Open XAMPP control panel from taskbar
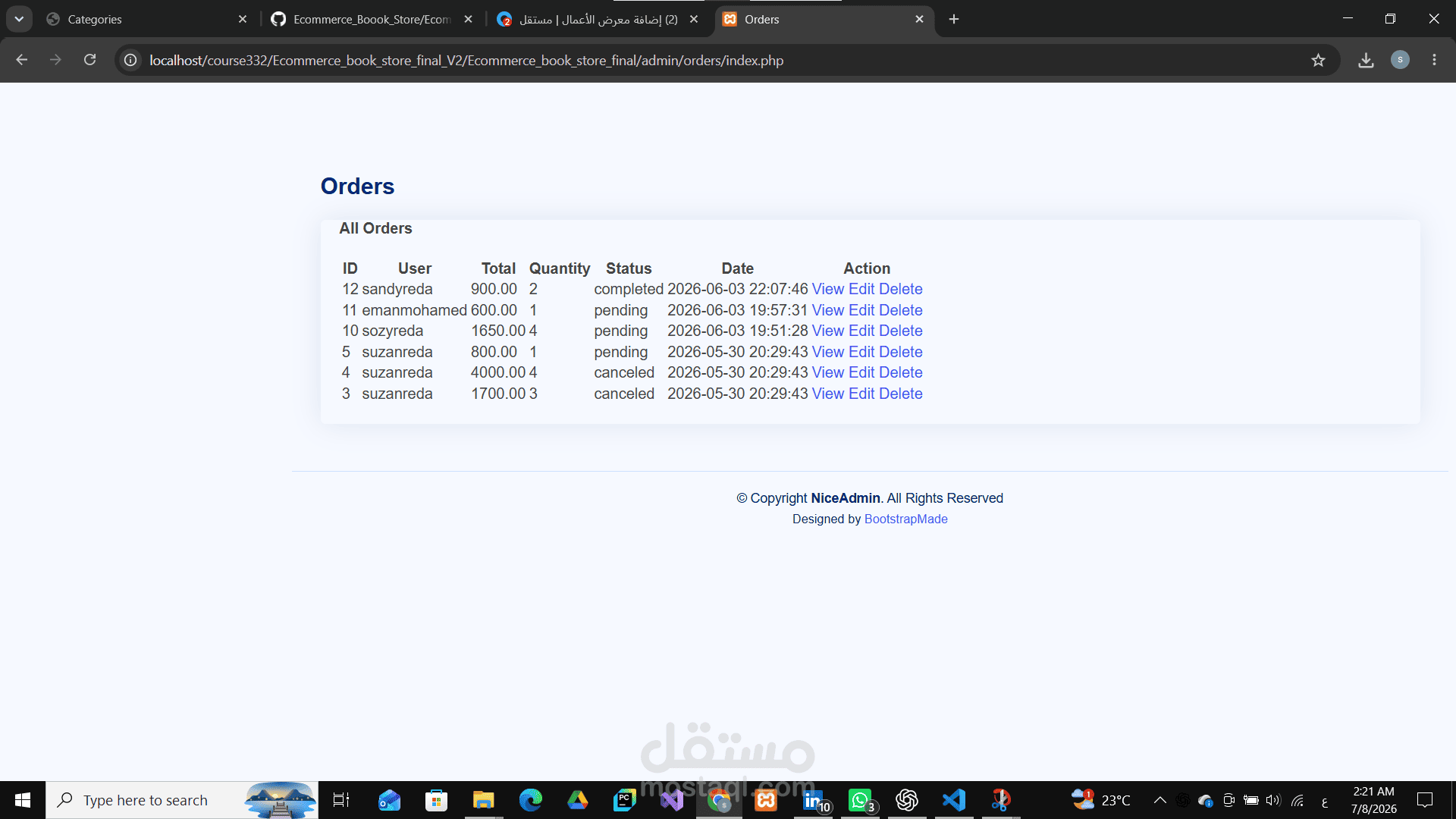 [x=766, y=800]
